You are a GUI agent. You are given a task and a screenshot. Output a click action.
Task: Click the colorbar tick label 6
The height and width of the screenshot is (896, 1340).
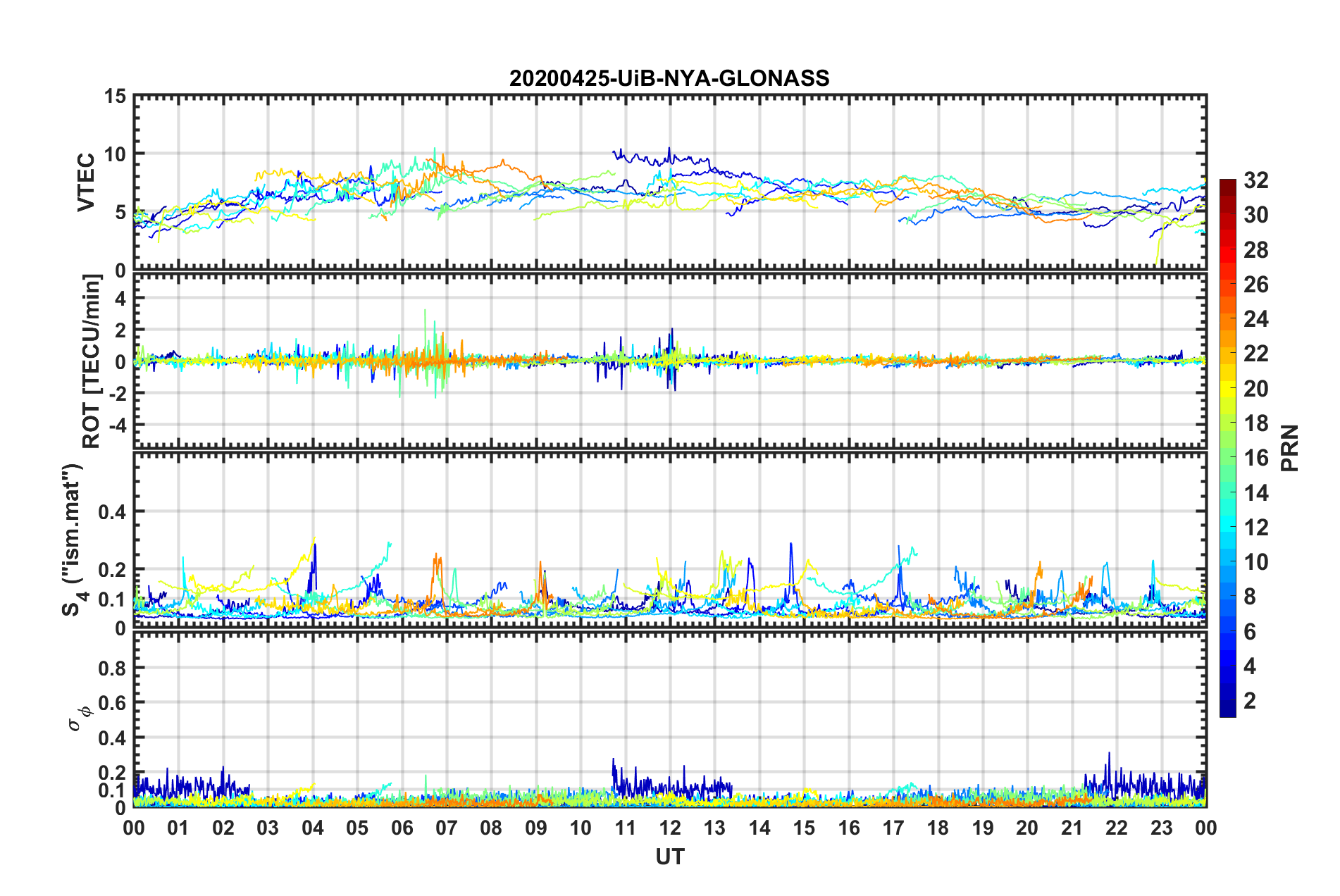1250,632
